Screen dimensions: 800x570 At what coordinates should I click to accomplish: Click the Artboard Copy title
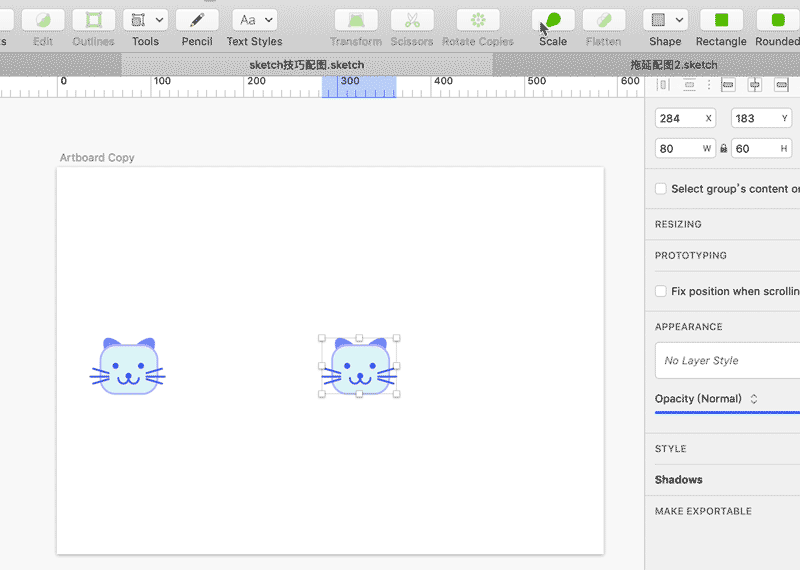[97, 158]
